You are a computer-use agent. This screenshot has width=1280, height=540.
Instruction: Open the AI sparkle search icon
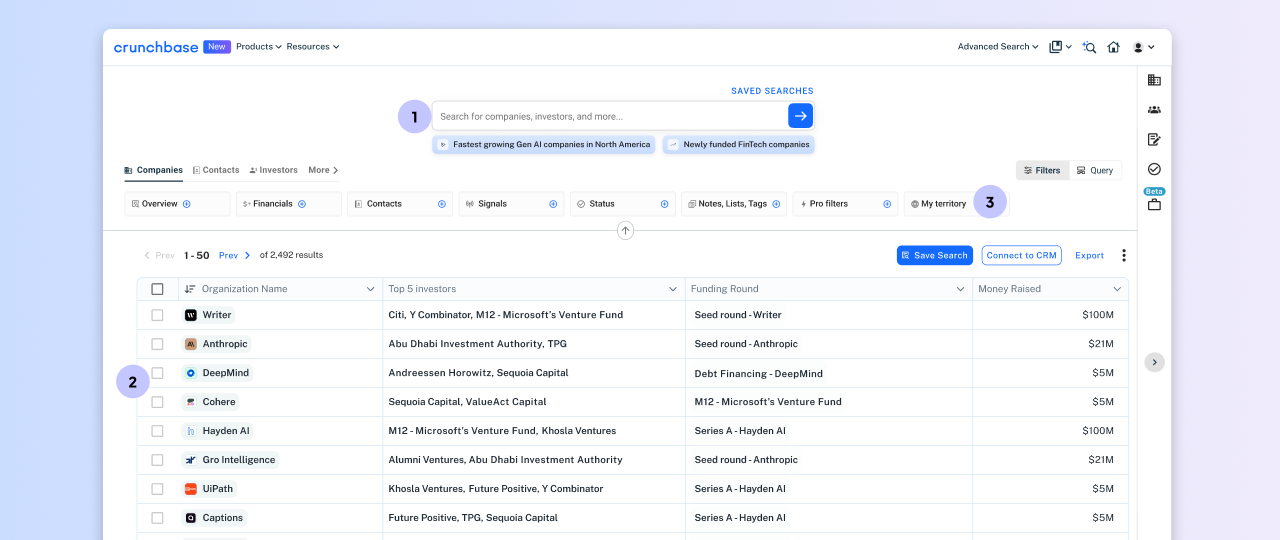(x=1089, y=47)
